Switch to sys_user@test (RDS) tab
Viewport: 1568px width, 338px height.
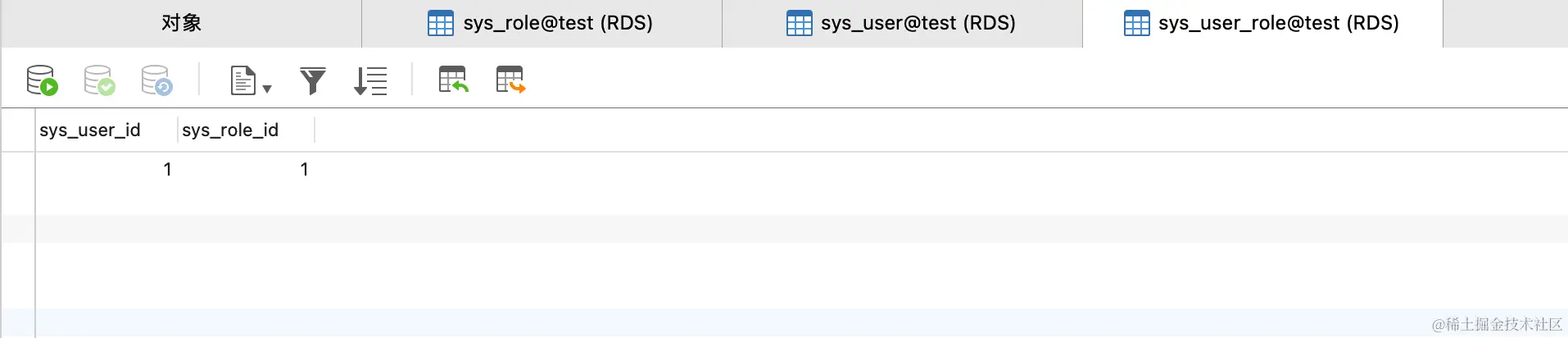pos(902,23)
